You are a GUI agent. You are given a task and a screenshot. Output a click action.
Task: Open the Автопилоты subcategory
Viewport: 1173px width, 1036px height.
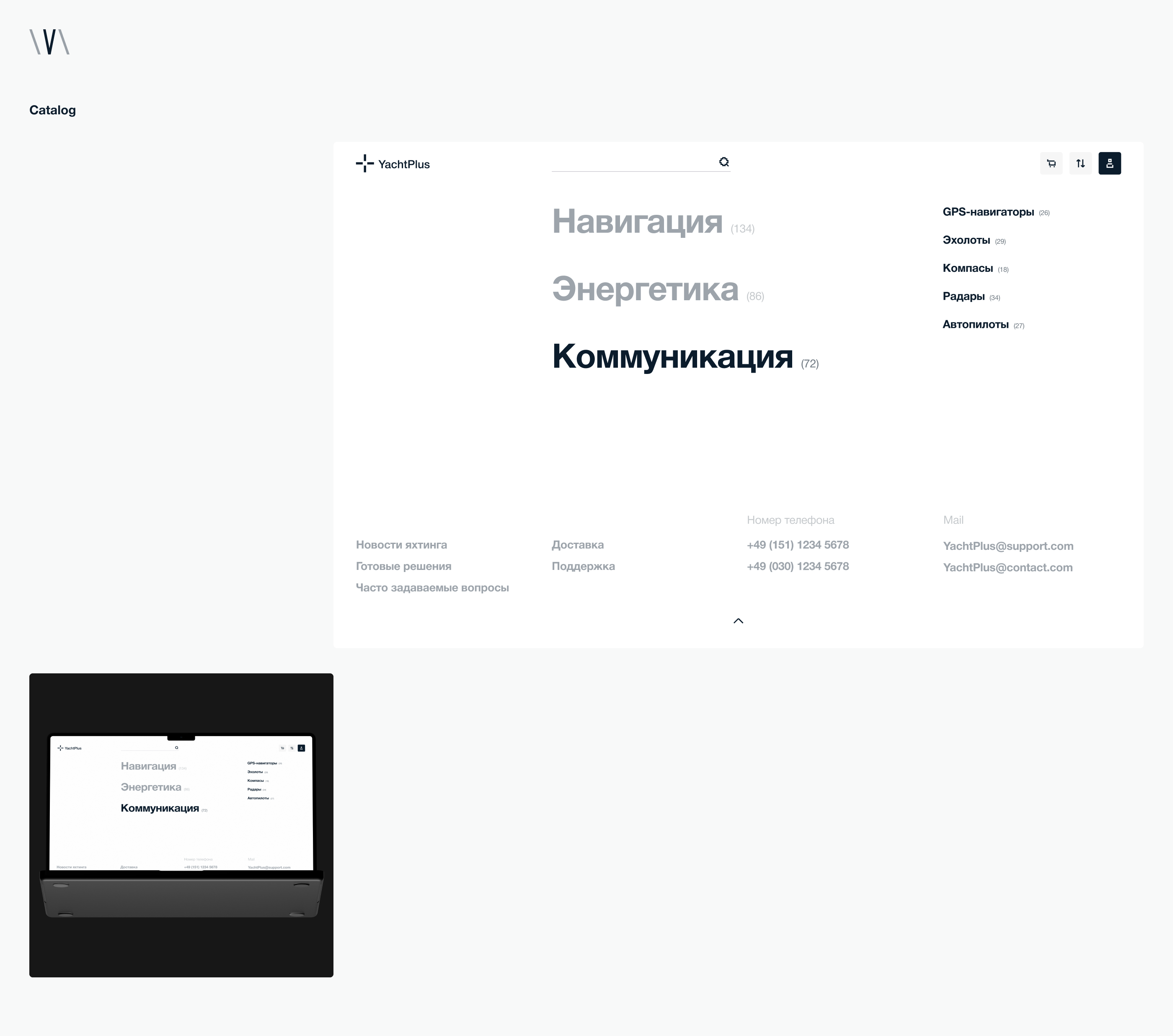point(975,325)
